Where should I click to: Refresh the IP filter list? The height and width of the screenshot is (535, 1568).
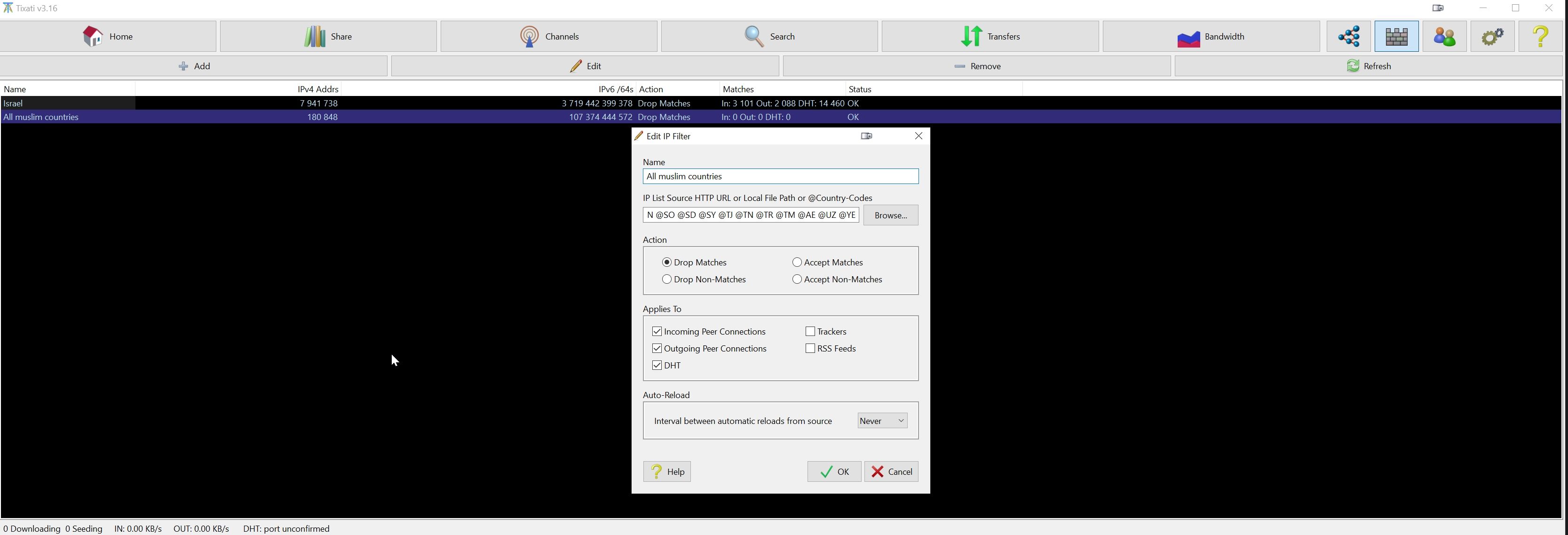[x=1368, y=66]
